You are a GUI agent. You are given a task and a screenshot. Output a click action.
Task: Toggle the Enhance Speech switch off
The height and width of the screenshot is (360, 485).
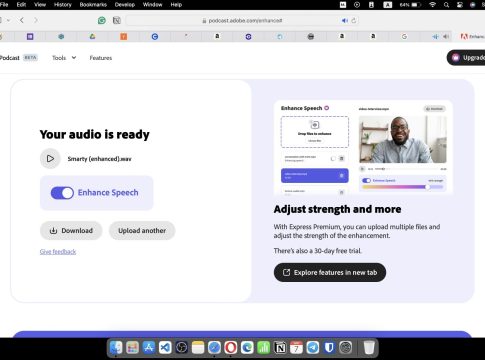pyautogui.click(x=62, y=193)
